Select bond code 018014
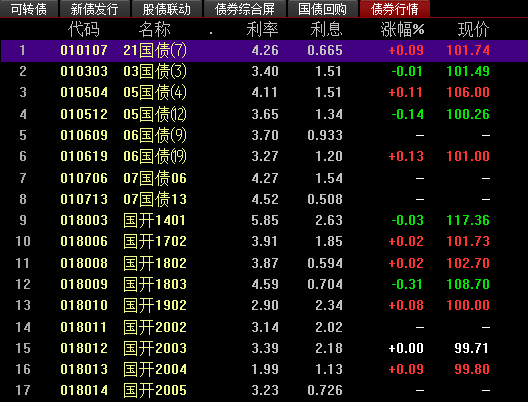The image size is (528, 402). [84, 390]
